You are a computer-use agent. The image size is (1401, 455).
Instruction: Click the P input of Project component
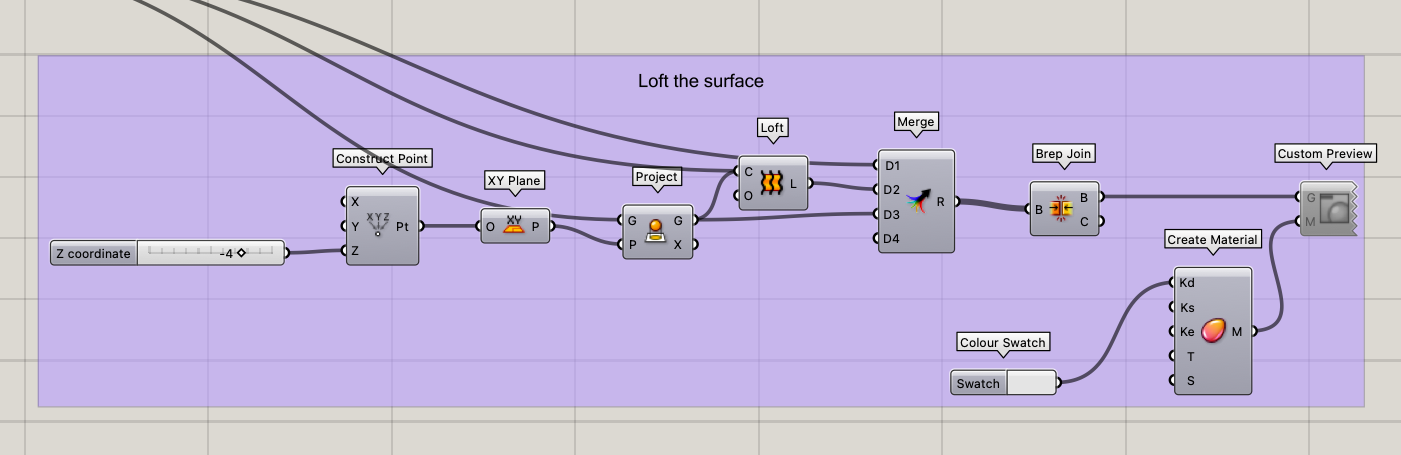coord(632,244)
